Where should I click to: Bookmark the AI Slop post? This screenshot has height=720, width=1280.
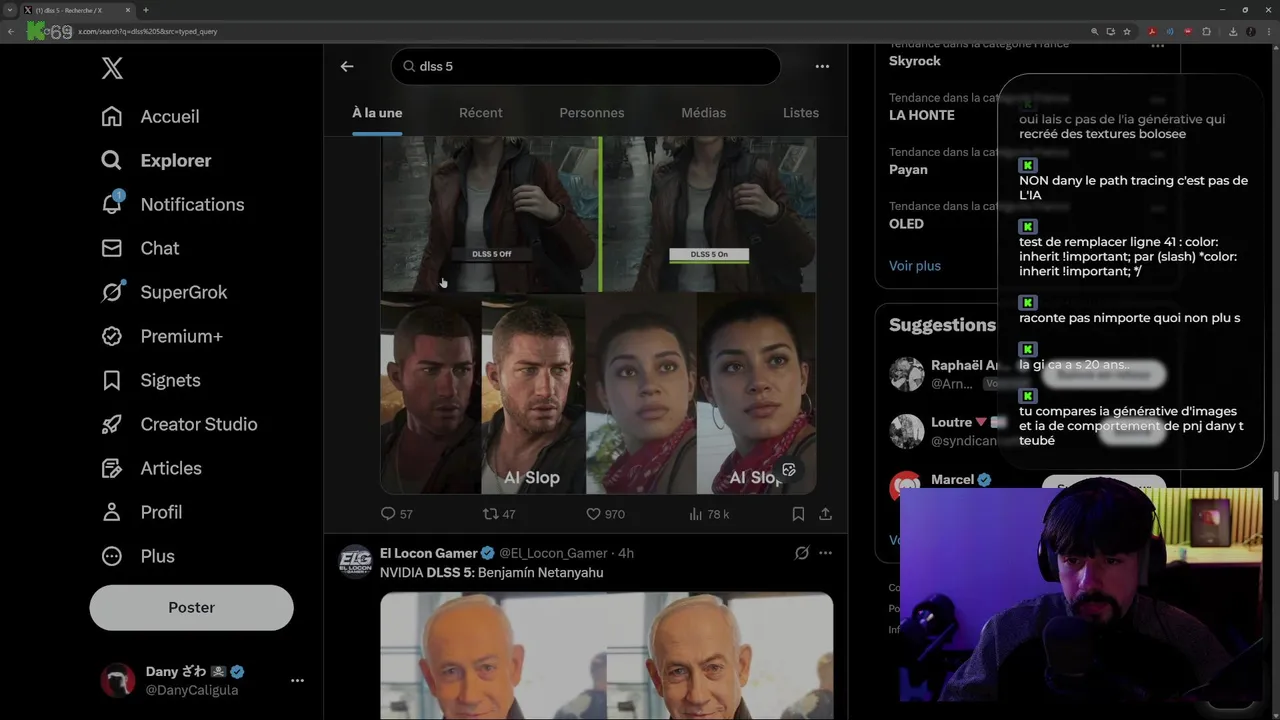click(798, 514)
